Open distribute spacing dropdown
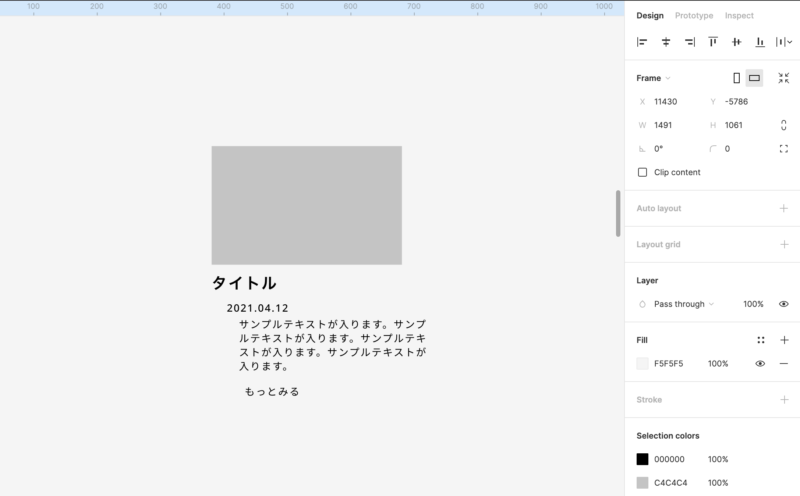Image resolution: width=800 pixels, height=496 pixels. coord(785,42)
